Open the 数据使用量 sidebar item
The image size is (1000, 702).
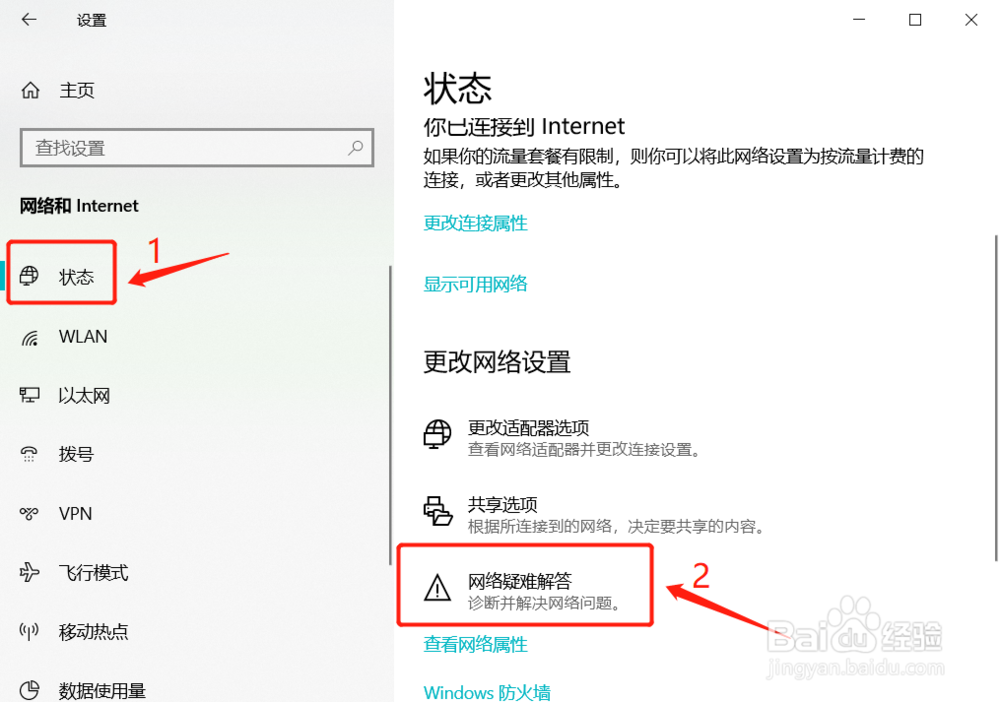tap(83, 691)
